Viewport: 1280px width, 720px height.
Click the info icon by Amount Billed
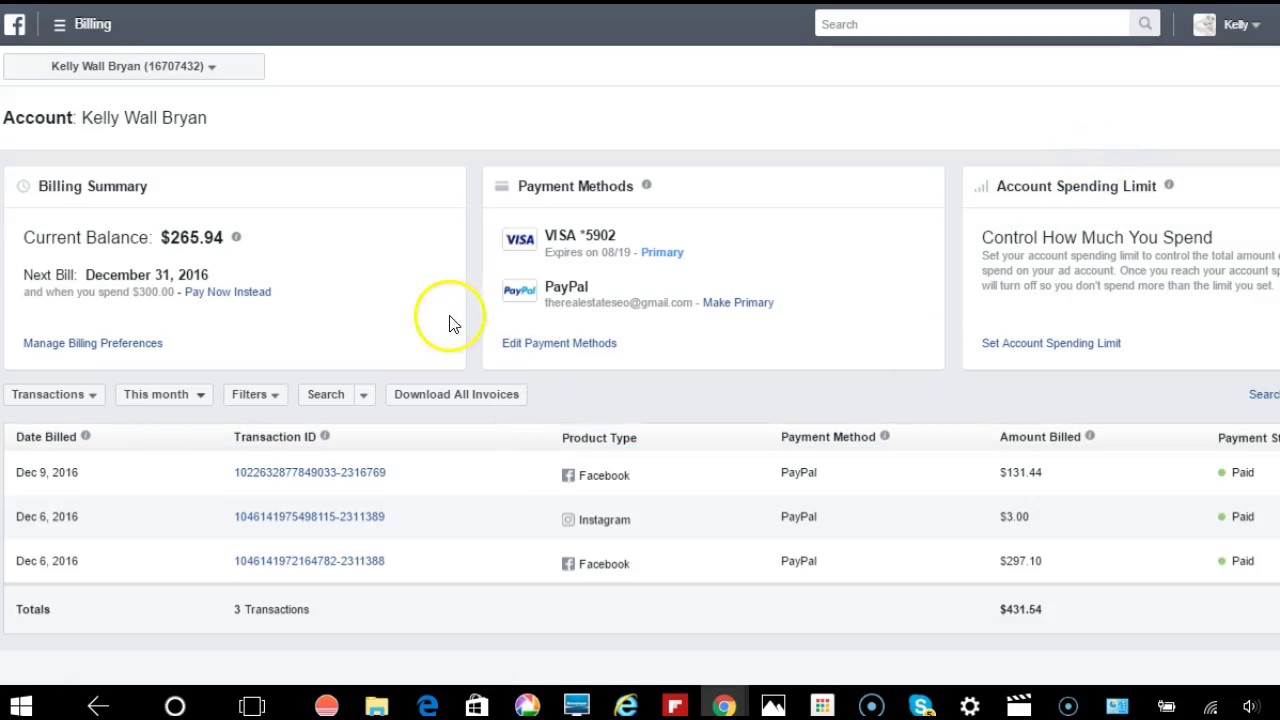(x=1089, y=436)
